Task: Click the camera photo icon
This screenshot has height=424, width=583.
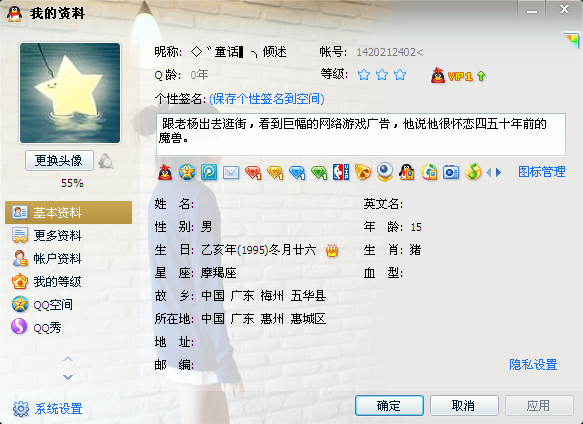Action: [x=451, y=173]
